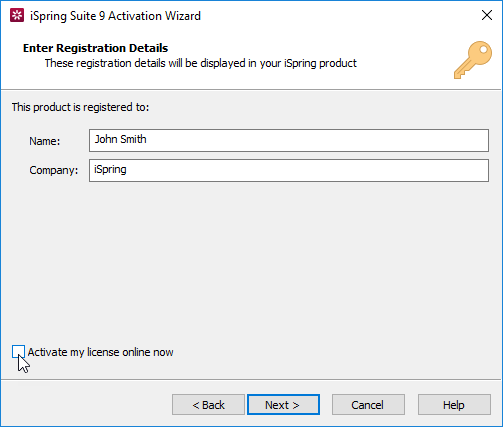Viewport: 503px width, 427px height.
Task: Click the iSpring logo icon in title bar
Action: (17, 15)
